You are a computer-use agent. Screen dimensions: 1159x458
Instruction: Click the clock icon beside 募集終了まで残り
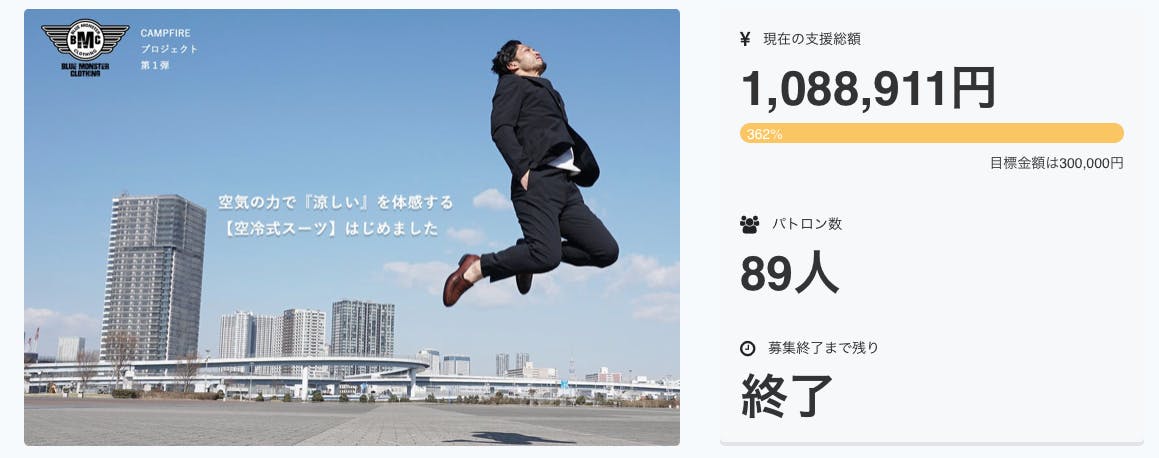(x=747, y=348)
